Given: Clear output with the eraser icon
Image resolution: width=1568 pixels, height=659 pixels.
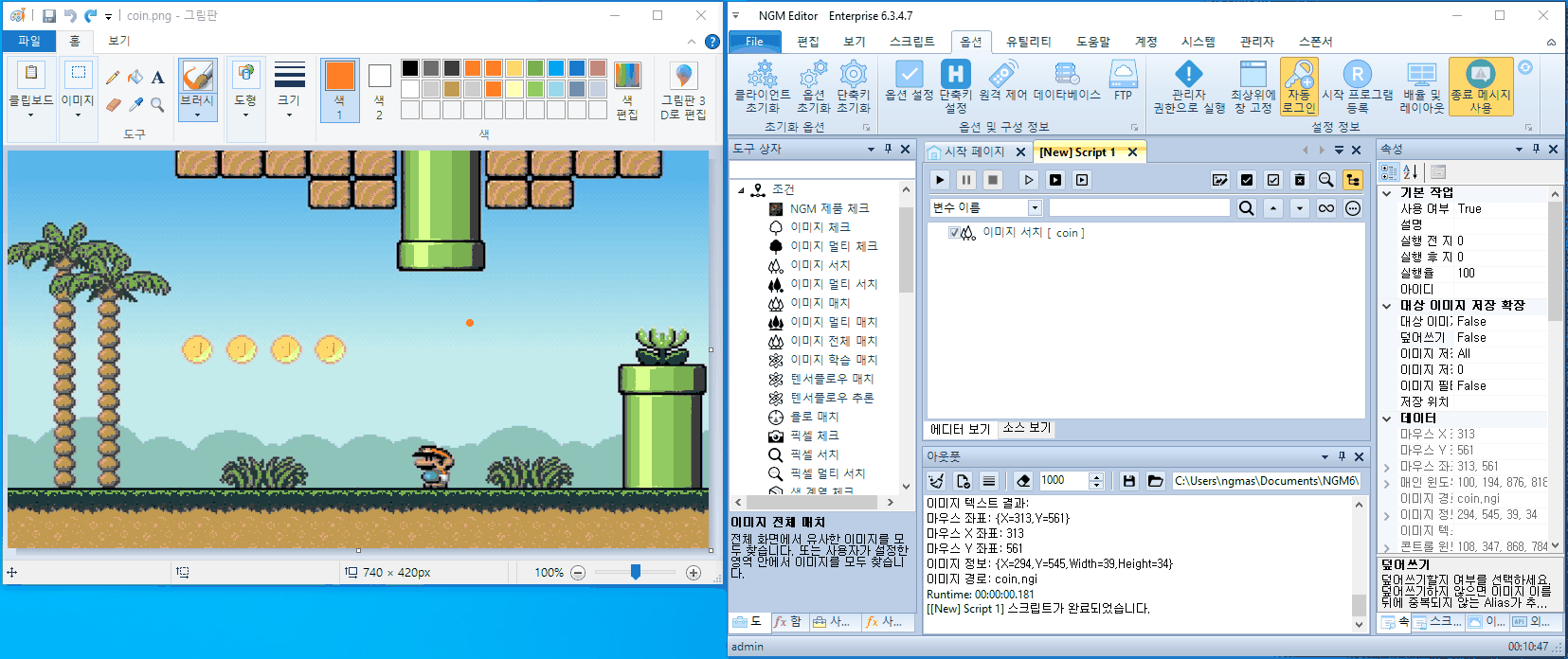Looking at the screenshot, I should click(x=1023, y=481).
